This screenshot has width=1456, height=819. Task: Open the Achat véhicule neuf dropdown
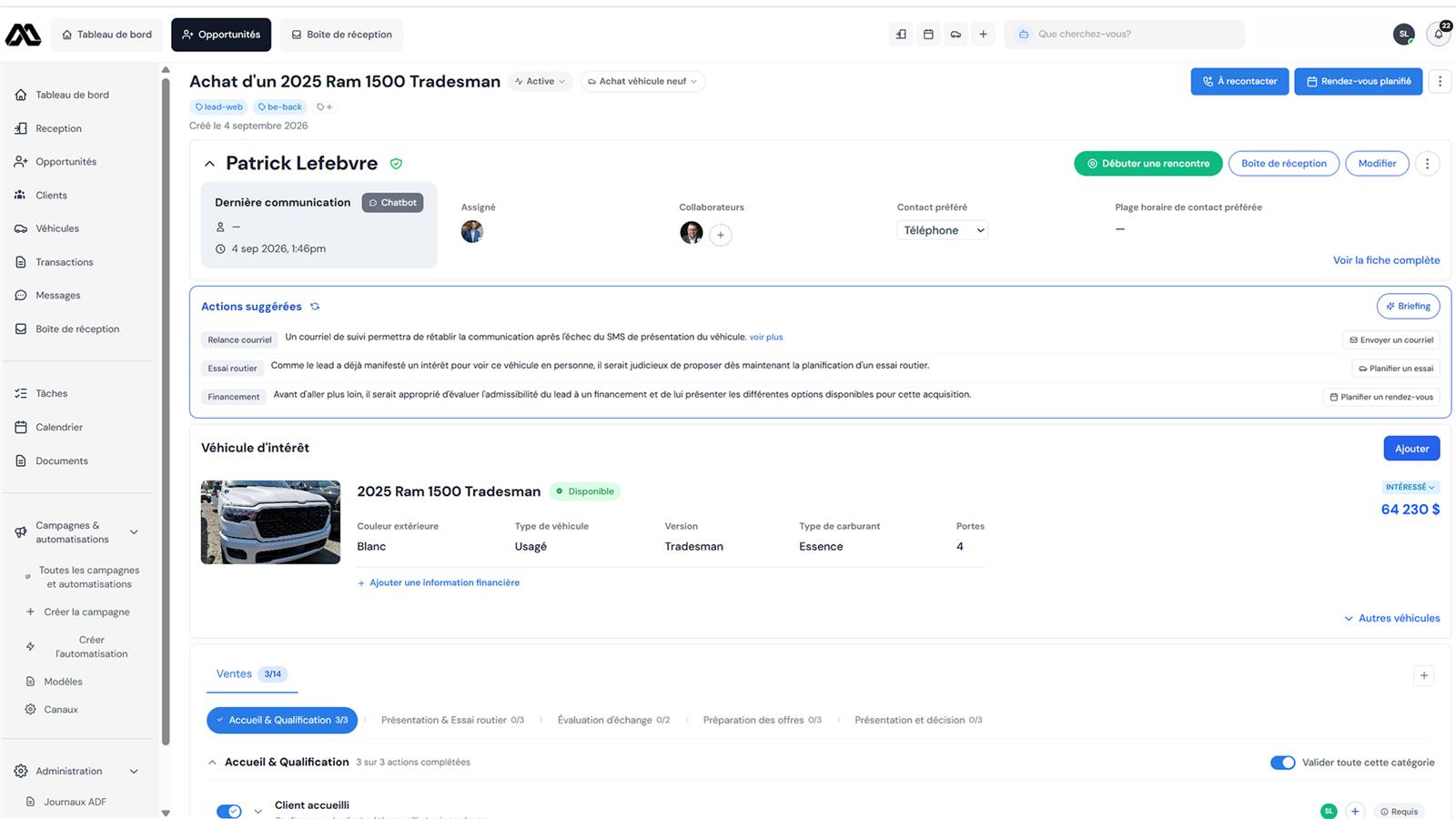642,81
